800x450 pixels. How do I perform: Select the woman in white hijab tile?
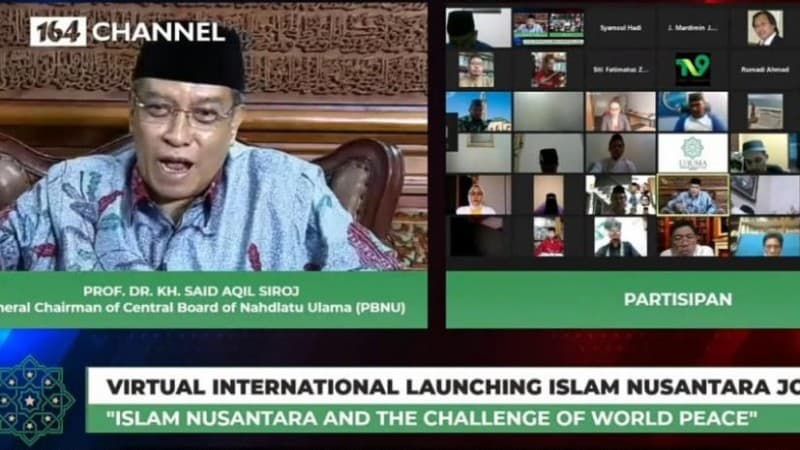point(478,195)
